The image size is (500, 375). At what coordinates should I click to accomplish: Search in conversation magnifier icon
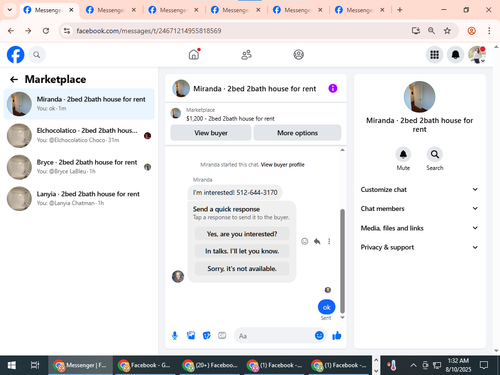point(435,154)
